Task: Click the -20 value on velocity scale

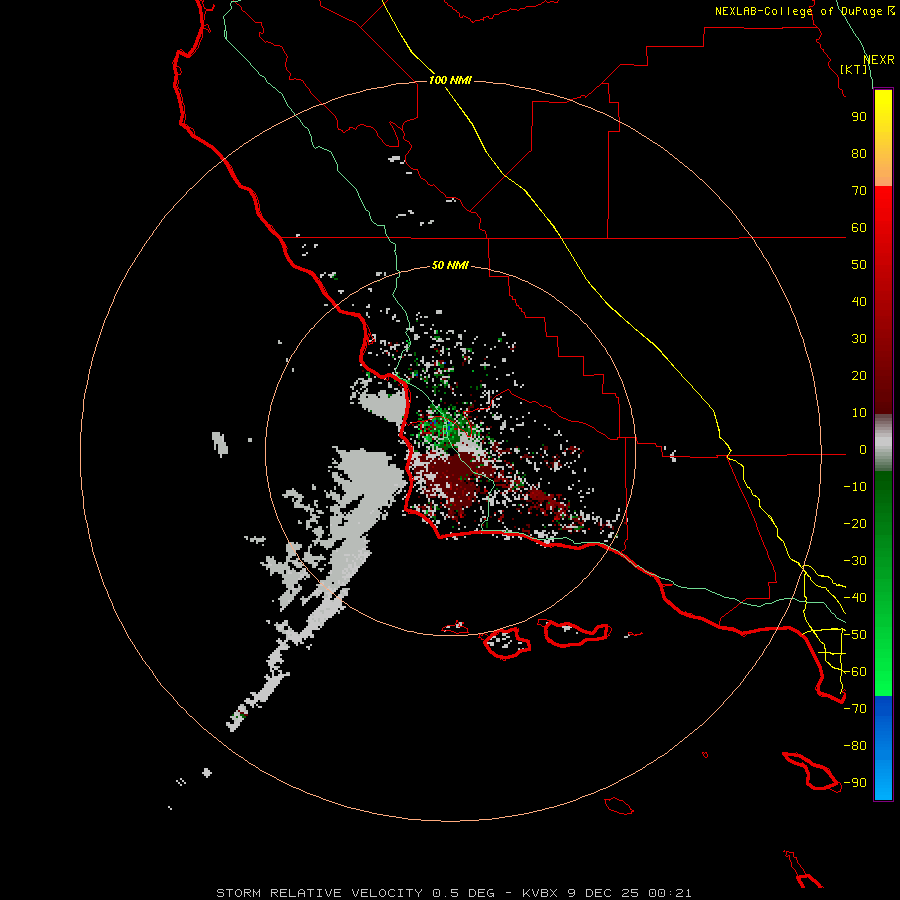Action: (855, 524)
